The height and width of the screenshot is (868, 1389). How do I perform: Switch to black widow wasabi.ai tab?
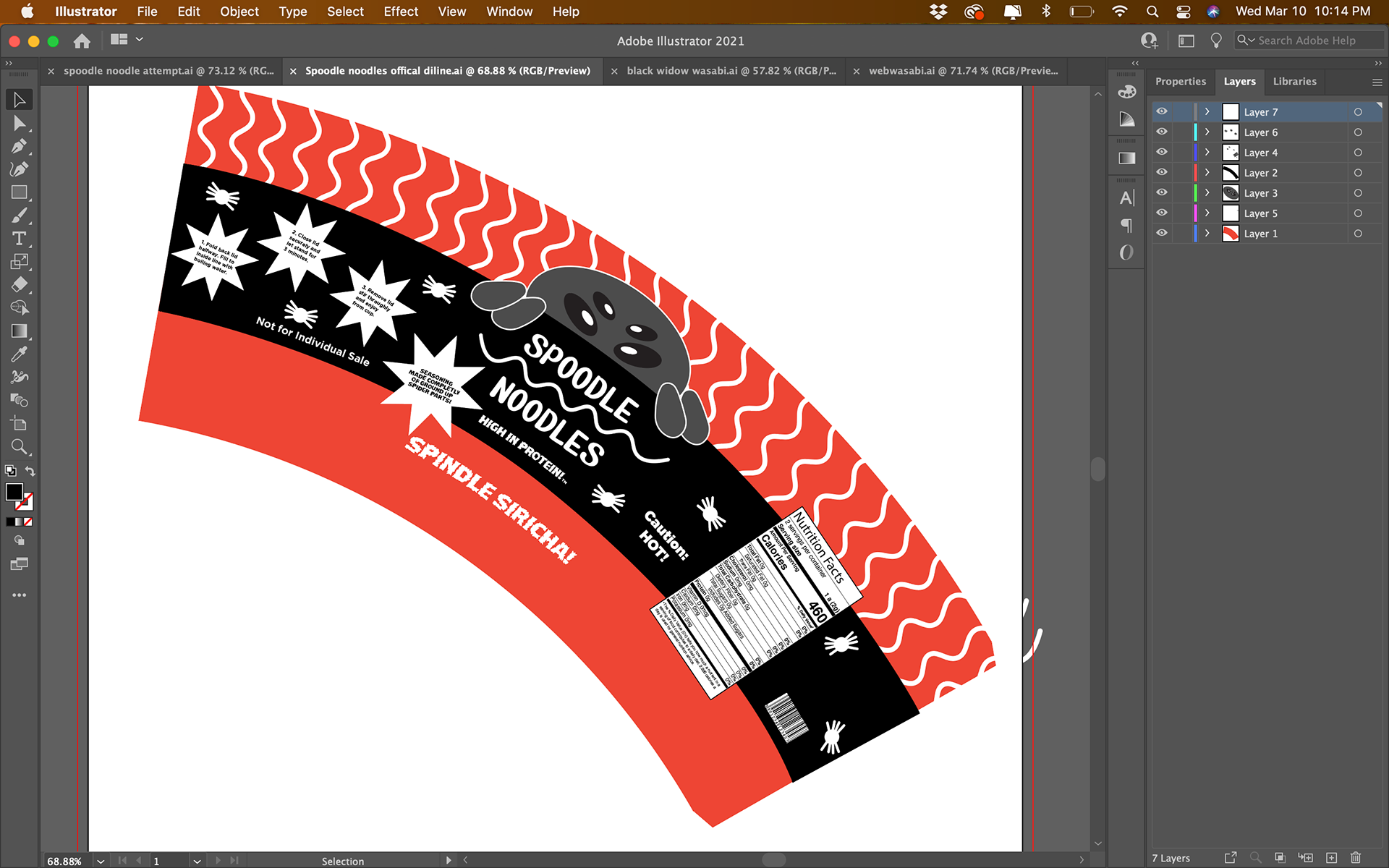tap(731, 71)
